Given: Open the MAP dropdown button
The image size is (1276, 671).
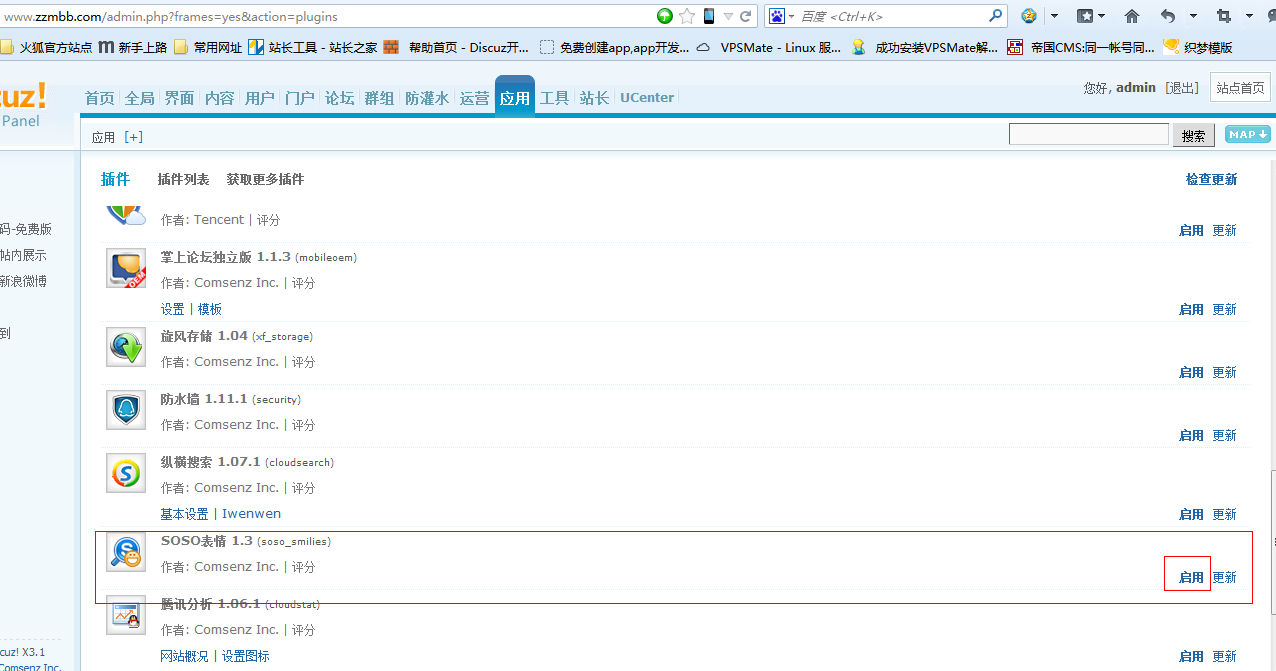Looking at the screenshot, I should click(1247, 134).
